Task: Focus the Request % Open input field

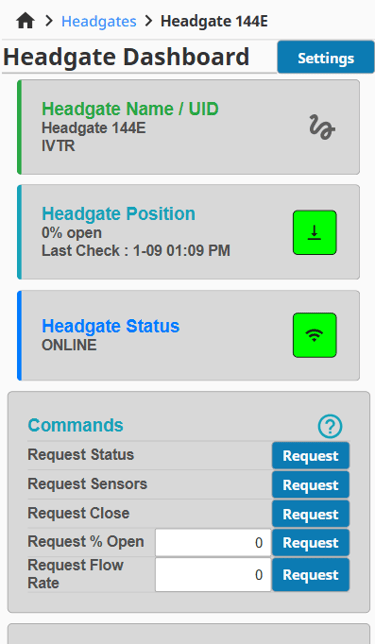Action: pyautogui.click(x=213, y=543)
